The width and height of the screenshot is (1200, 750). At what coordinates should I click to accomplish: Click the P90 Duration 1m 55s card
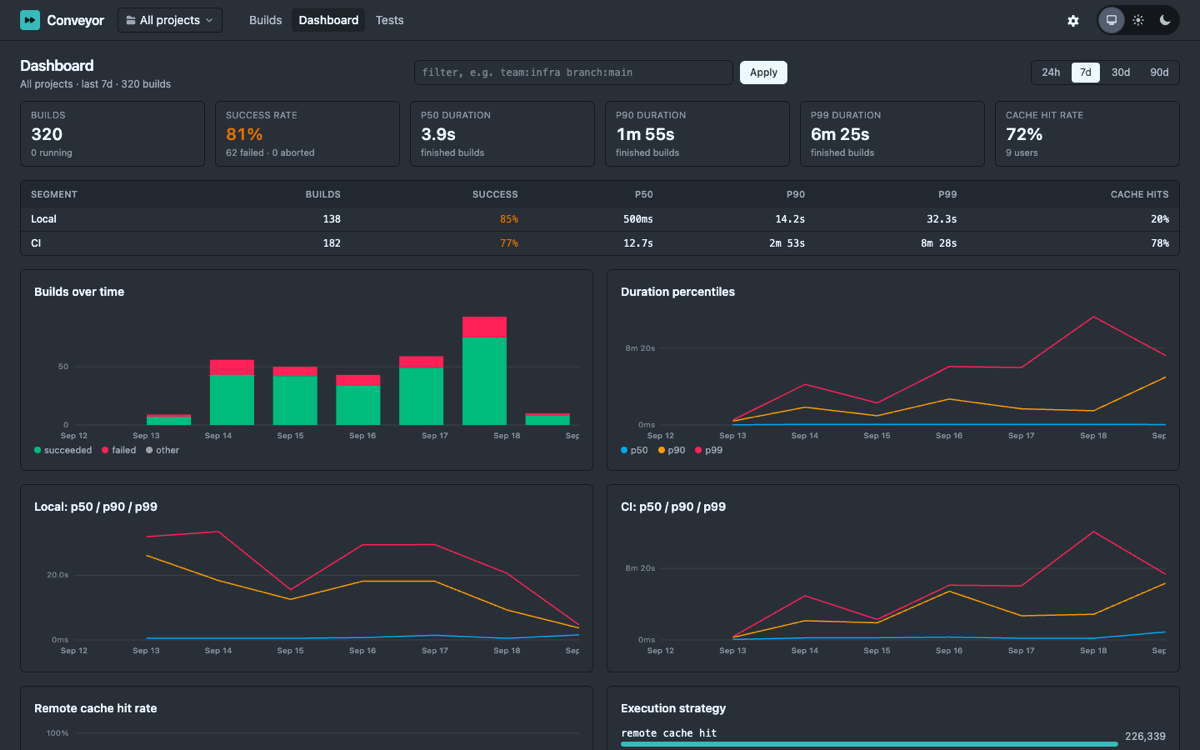tap(697, 134)
